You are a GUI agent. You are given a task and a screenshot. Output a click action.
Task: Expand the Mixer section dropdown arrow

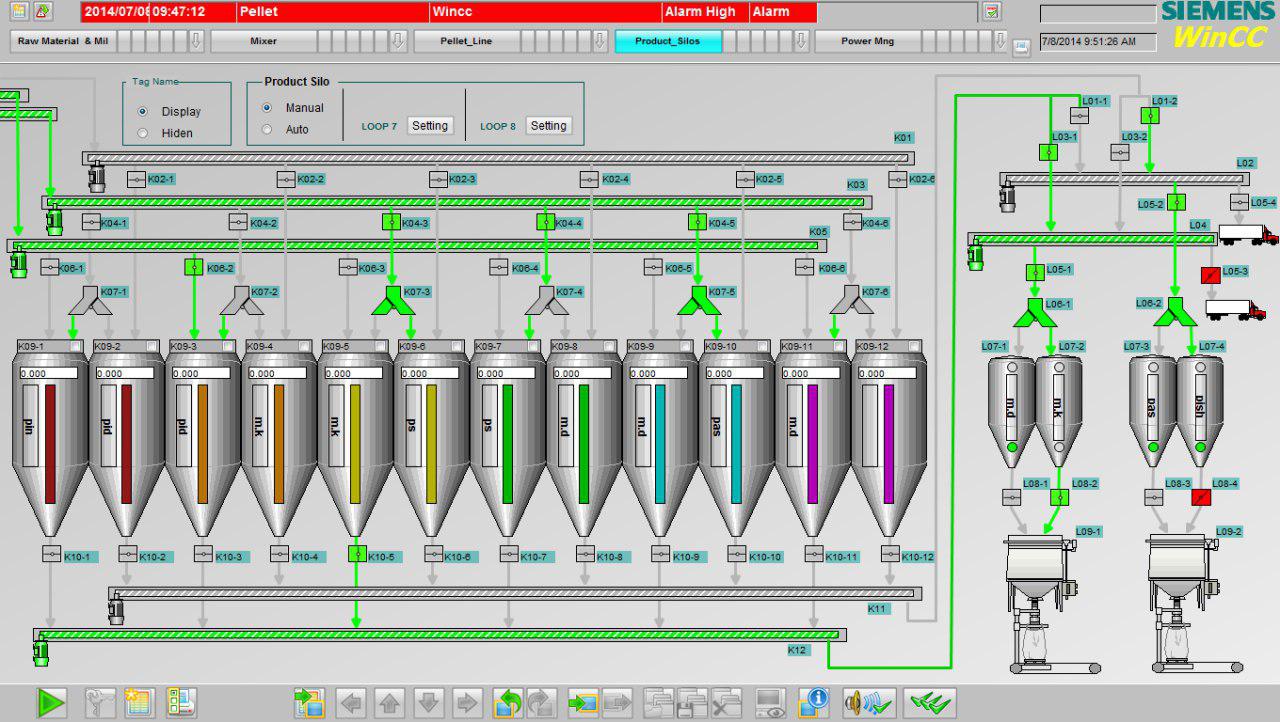click(x=398, y=41)
